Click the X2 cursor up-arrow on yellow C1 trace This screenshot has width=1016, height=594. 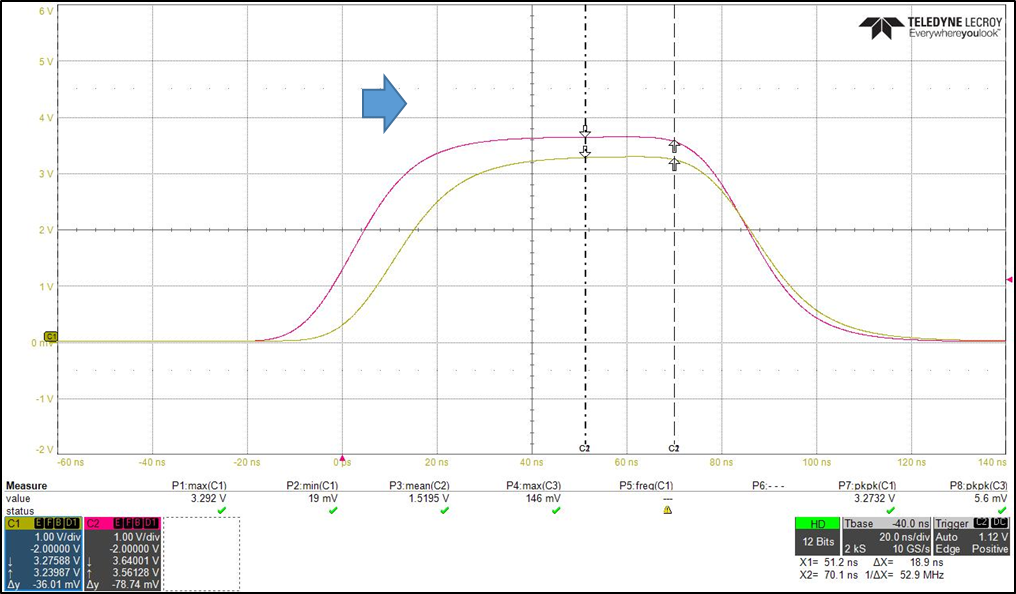pos(674,164)
